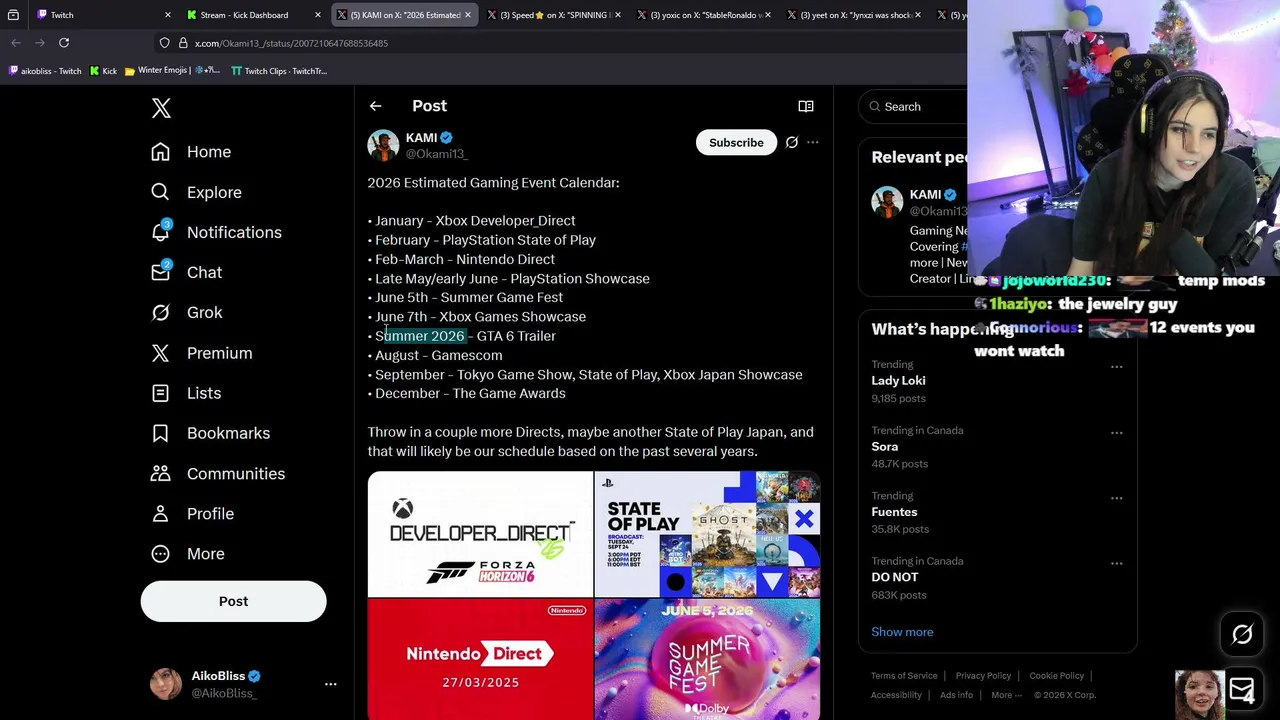This screenshot has width=1280, height=720.
Task: Switch to the Speed on X tab
Action: coord(553,15)
